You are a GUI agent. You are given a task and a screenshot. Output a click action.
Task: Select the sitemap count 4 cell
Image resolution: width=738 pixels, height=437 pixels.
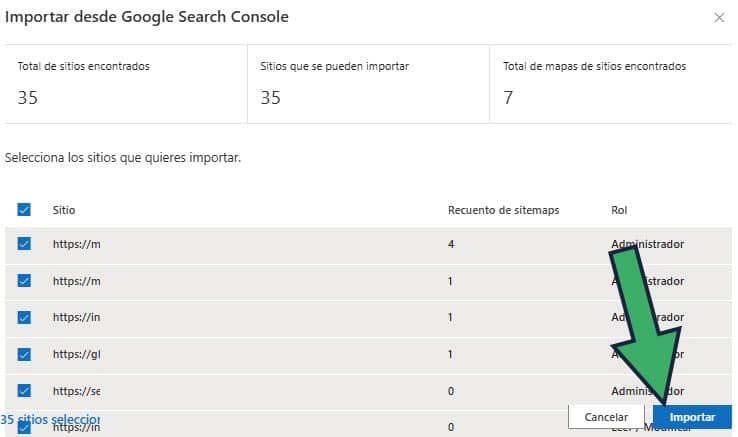pyautogui.click(x=451, y=244)
